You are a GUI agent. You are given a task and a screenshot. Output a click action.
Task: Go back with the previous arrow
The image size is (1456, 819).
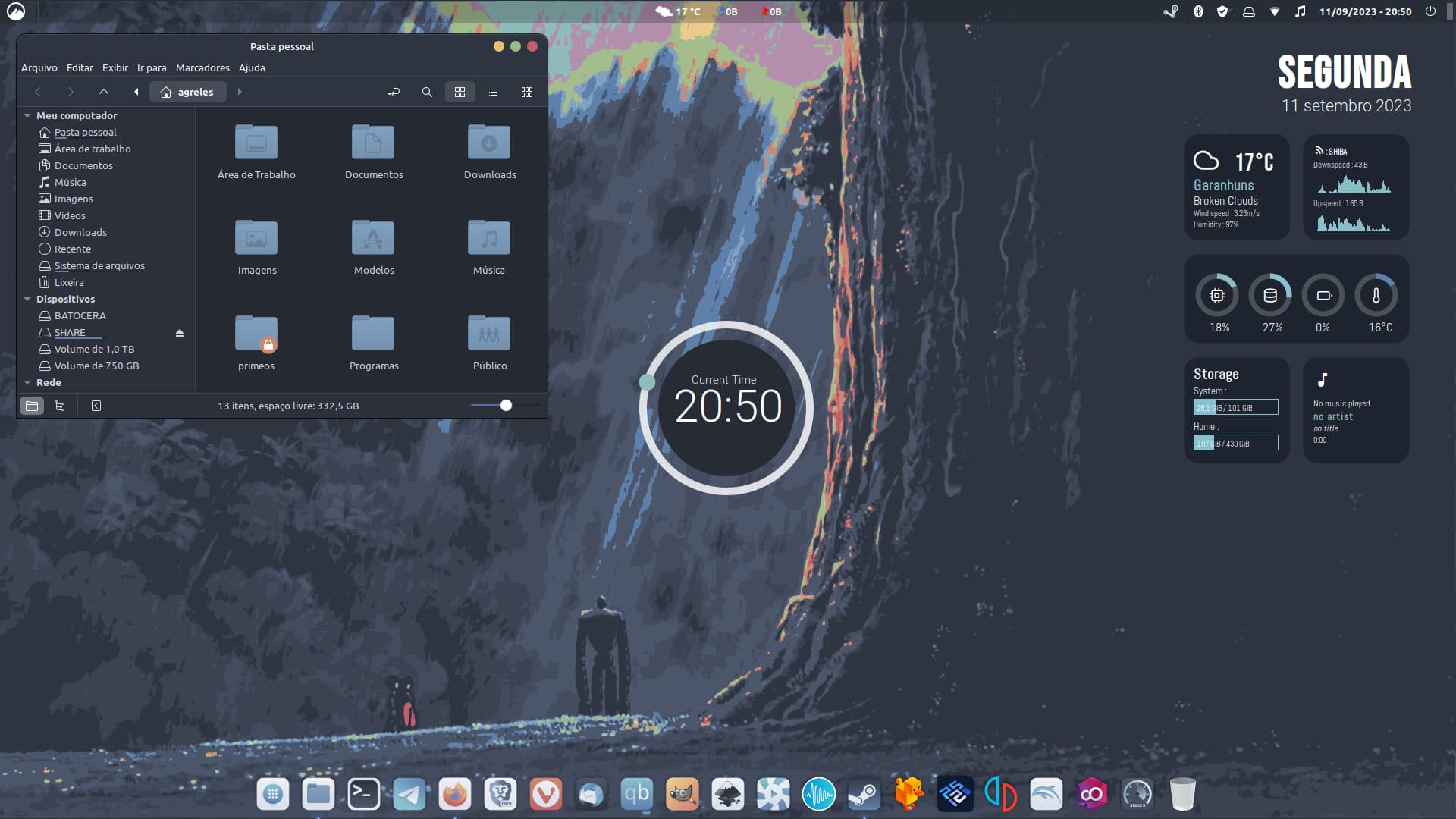pyautogui.click(x=37, y=92)
